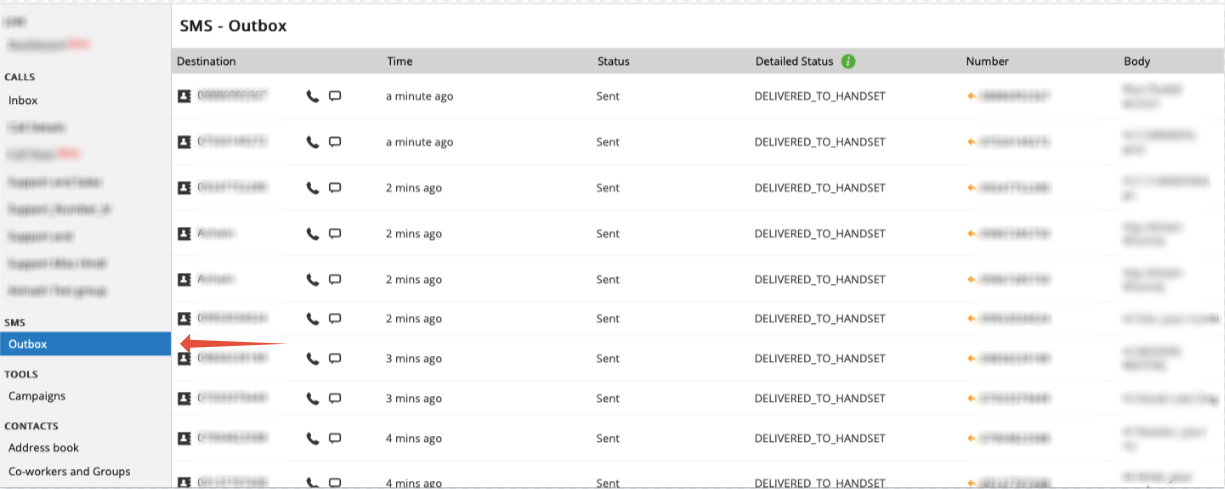
Task: Click the phone icon in the first '4 mins ago' row
Action: tap(313, 438)
